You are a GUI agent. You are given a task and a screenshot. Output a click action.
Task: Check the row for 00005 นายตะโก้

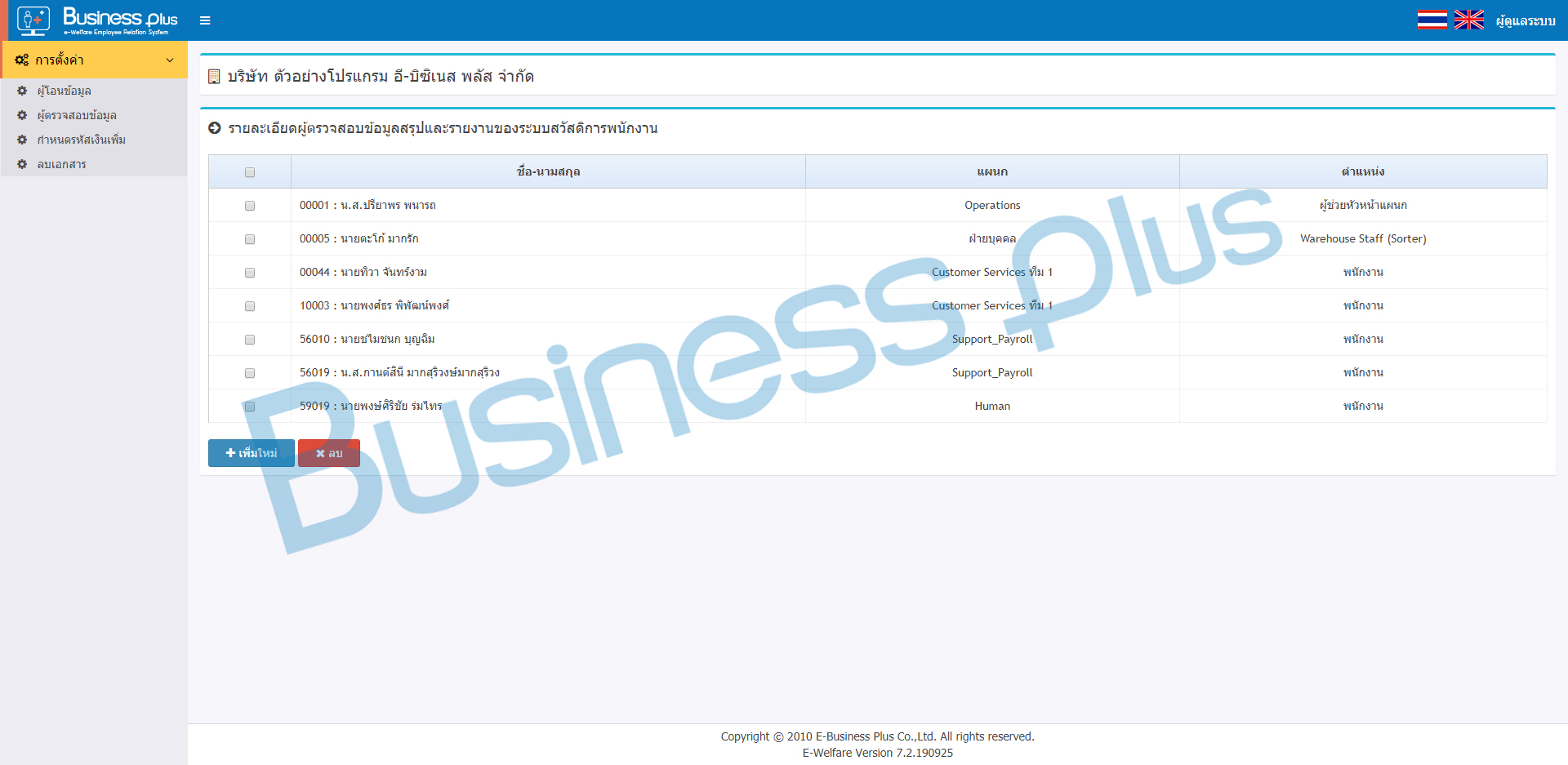[x=250, y=239]
